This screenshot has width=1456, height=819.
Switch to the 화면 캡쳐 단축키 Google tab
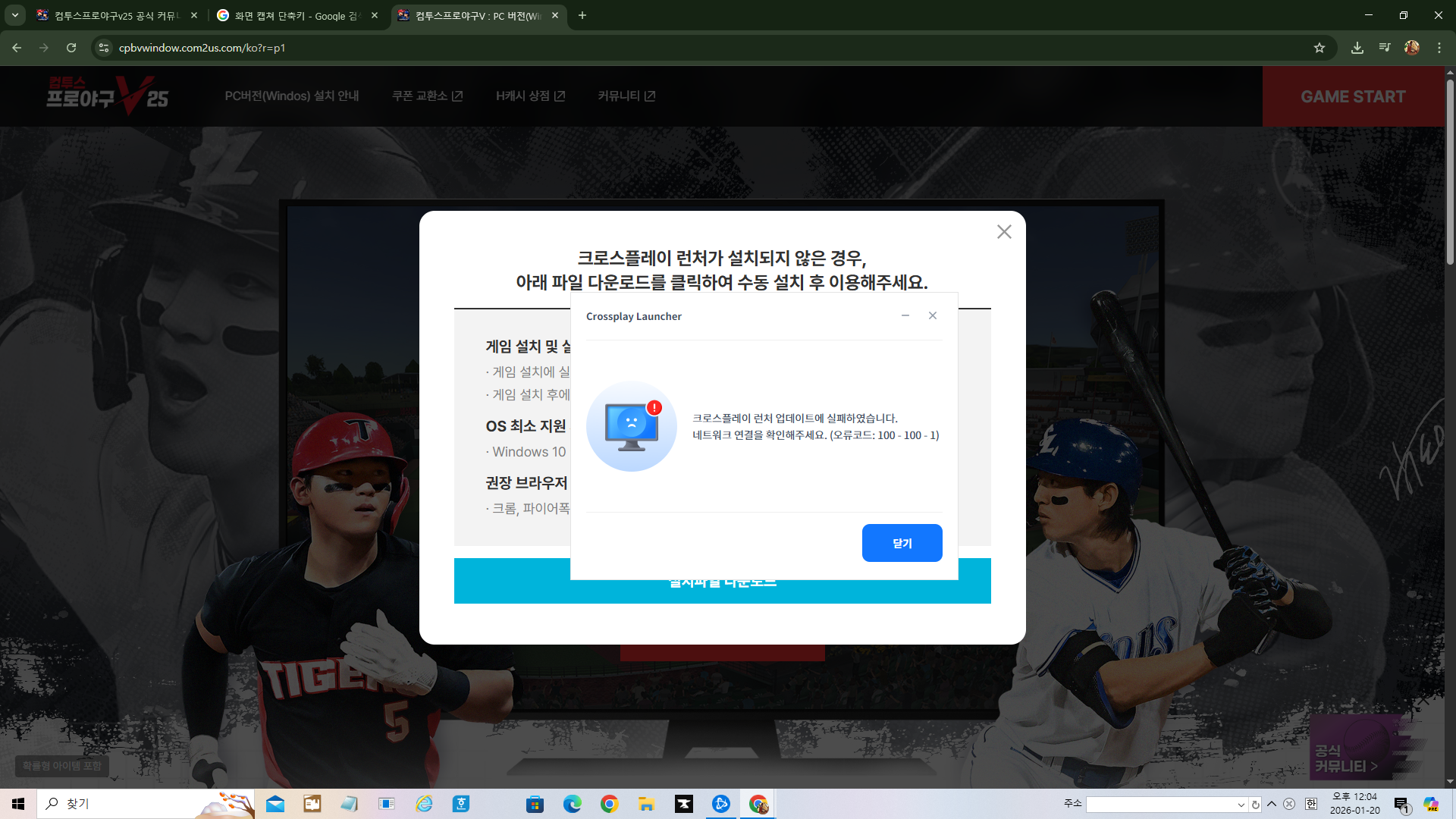click(x=297, y=15)
